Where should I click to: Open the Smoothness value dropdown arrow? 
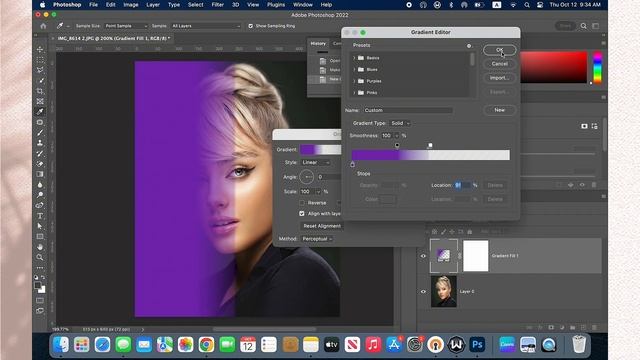(x=397, y=136)
